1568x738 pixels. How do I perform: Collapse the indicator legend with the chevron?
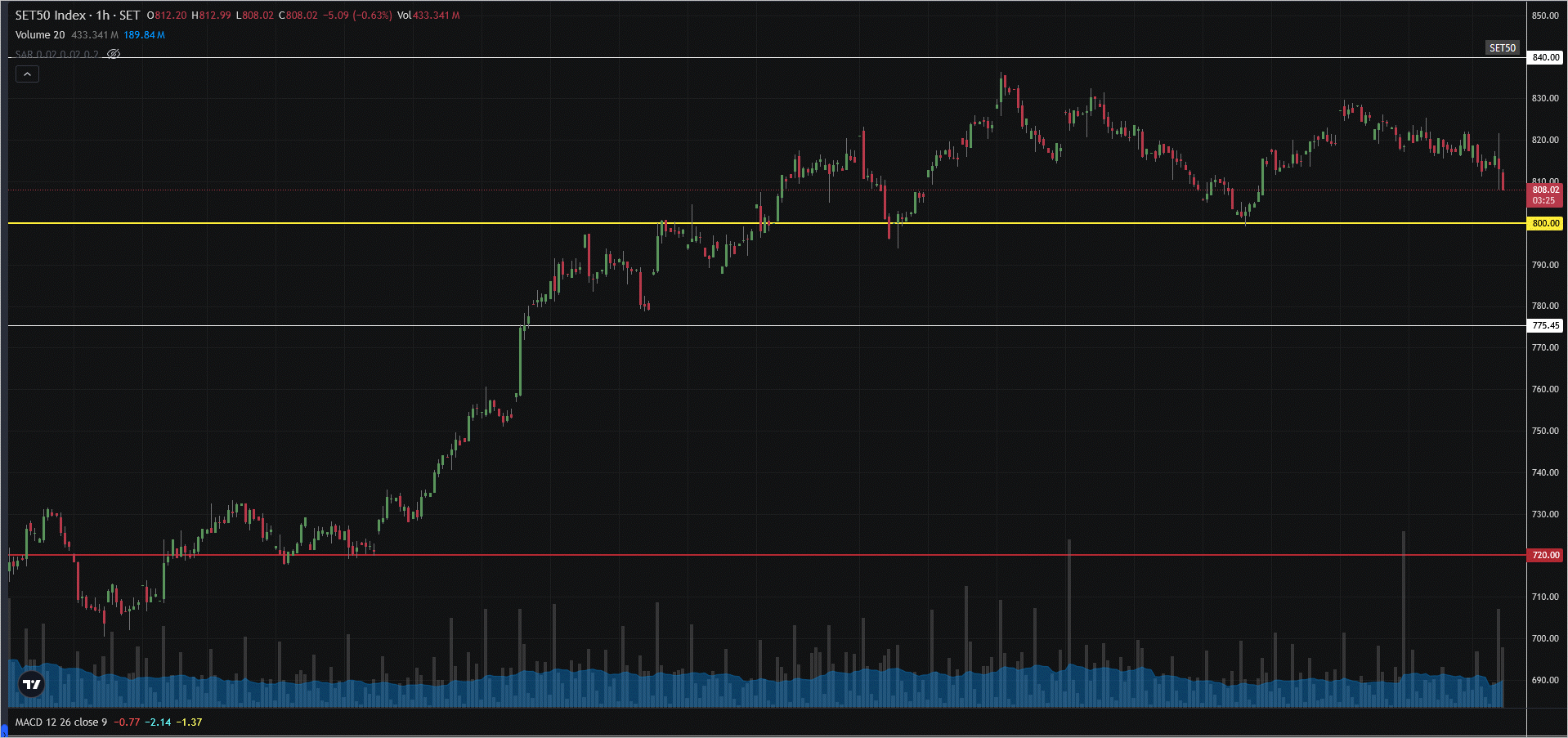tap(27, 74)
